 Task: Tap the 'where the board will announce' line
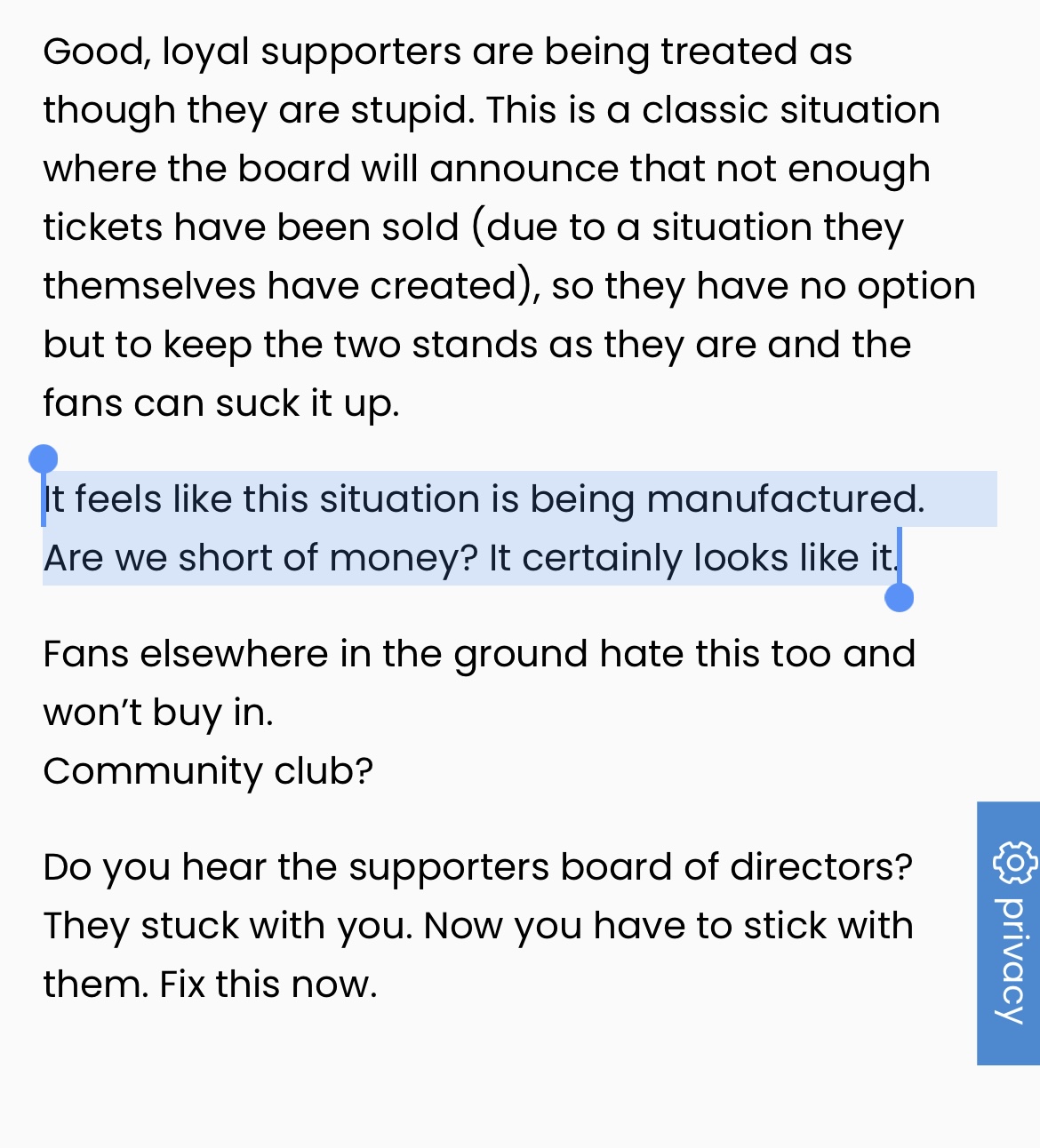(486, 169)
